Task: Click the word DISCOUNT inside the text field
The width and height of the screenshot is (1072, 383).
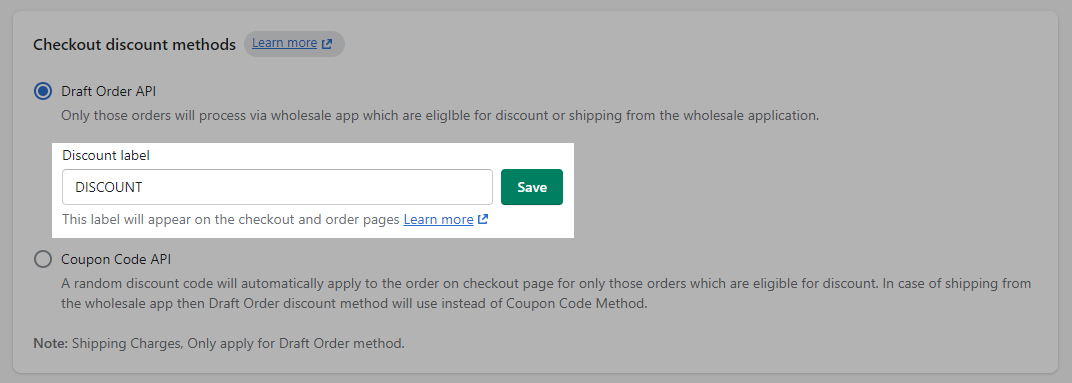Action: [x=109, y=187]
